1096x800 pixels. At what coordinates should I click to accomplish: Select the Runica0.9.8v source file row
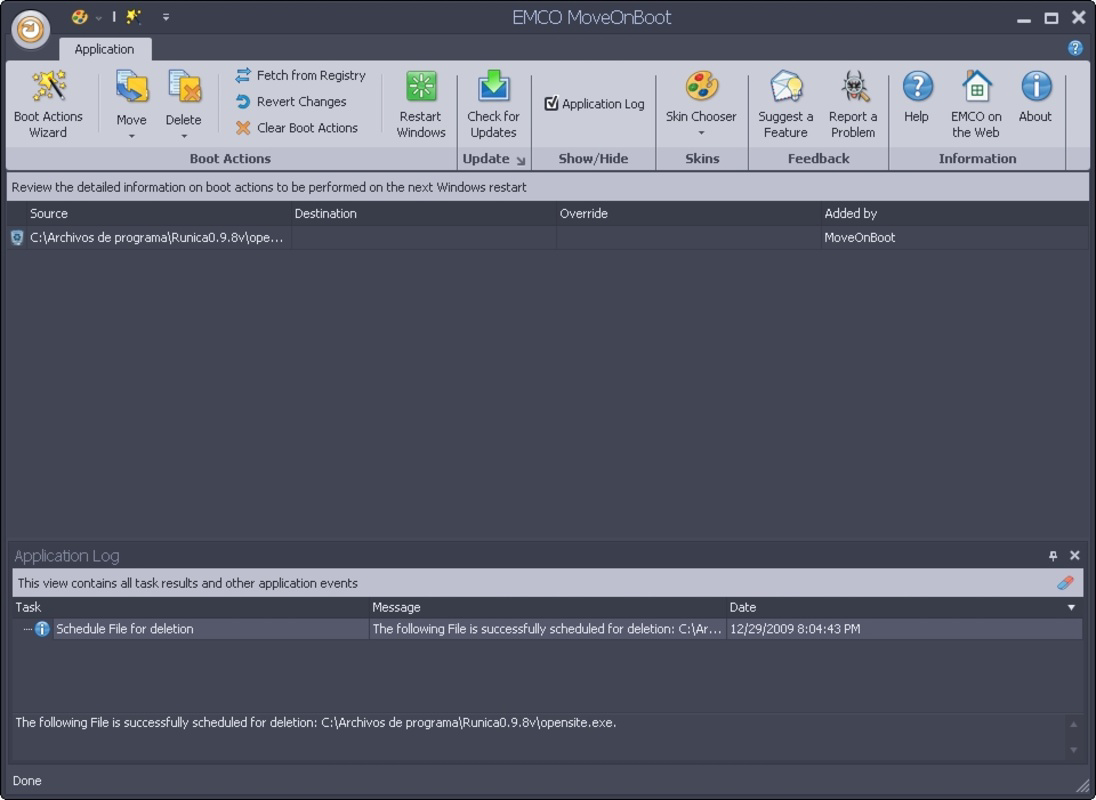[x=157, y=238]
